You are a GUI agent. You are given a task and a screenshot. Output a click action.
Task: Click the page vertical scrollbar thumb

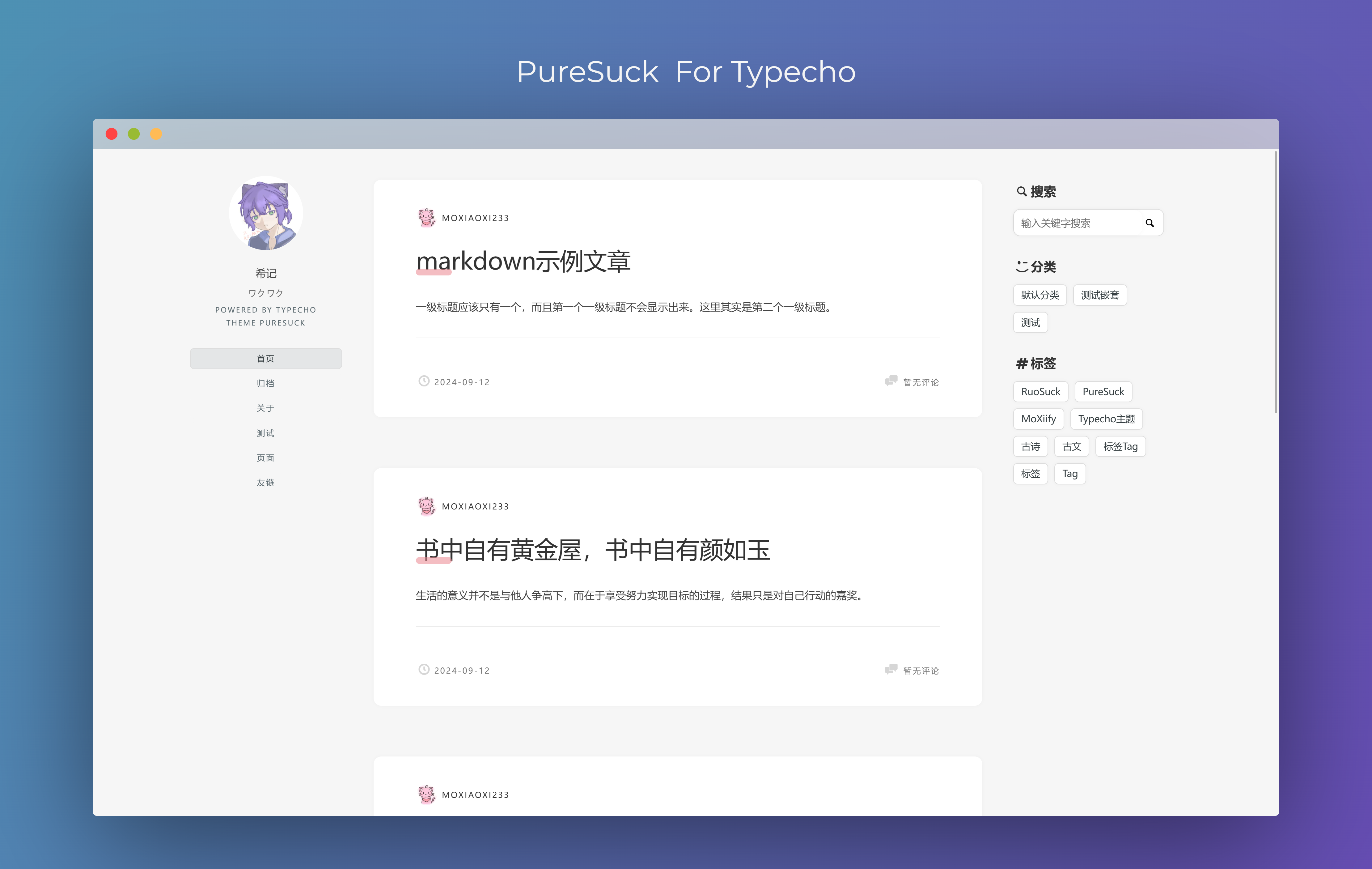coord(1276,282)
